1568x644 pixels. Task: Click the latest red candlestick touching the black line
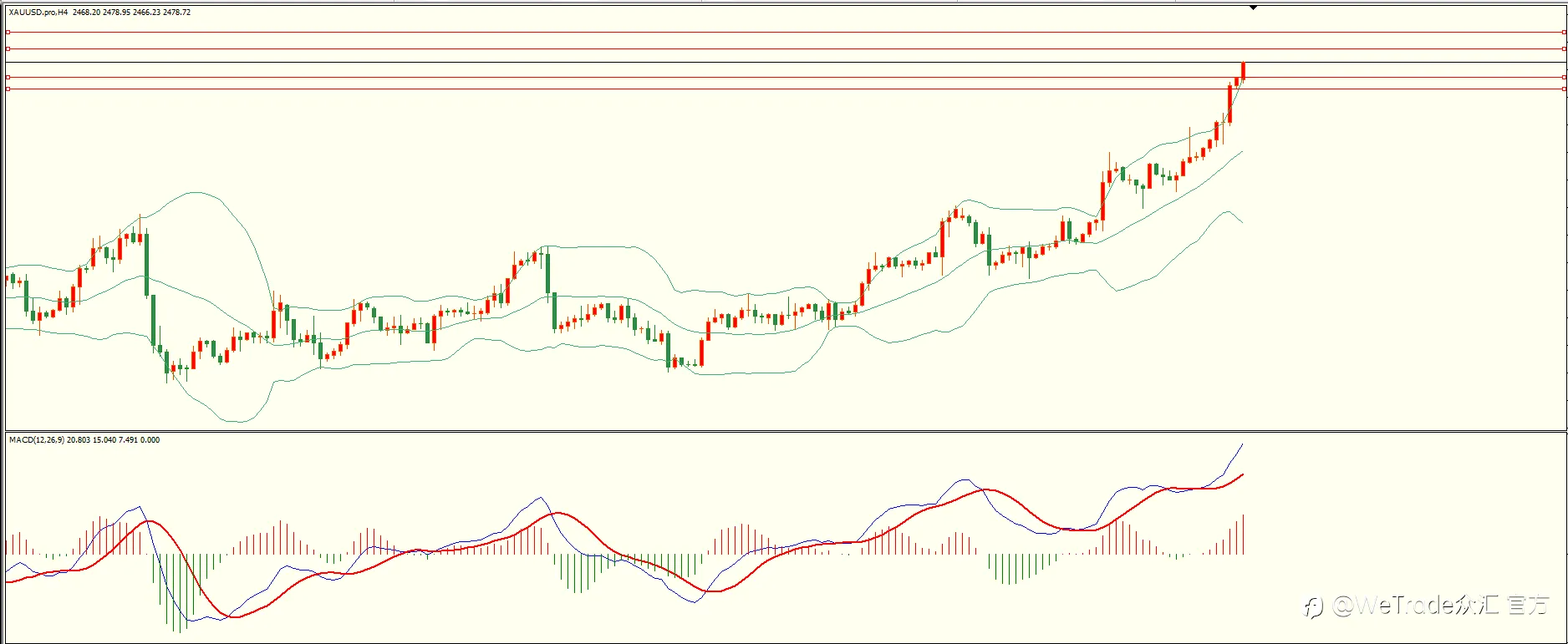coord(1244,70)
